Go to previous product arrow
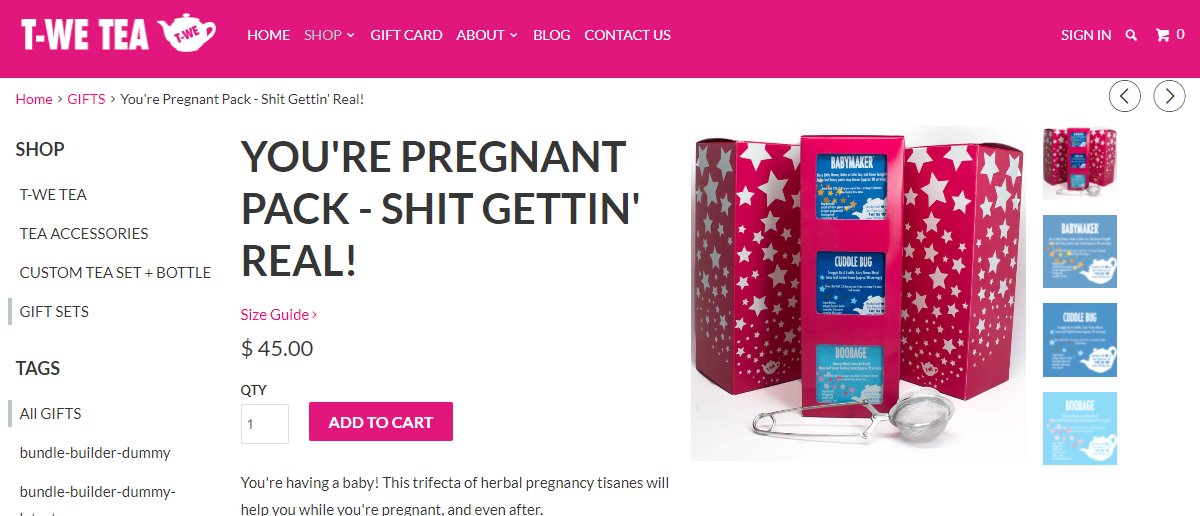 (x=1124, y=96)
